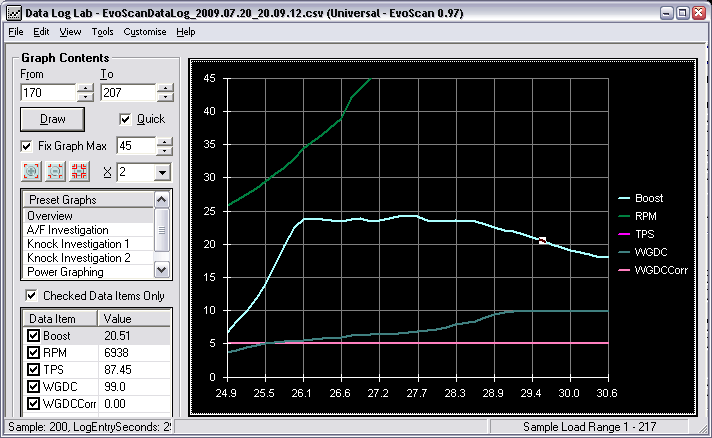Click the TPS legend color line
This screenshot has width=712, height=438.
pos(624,234)
